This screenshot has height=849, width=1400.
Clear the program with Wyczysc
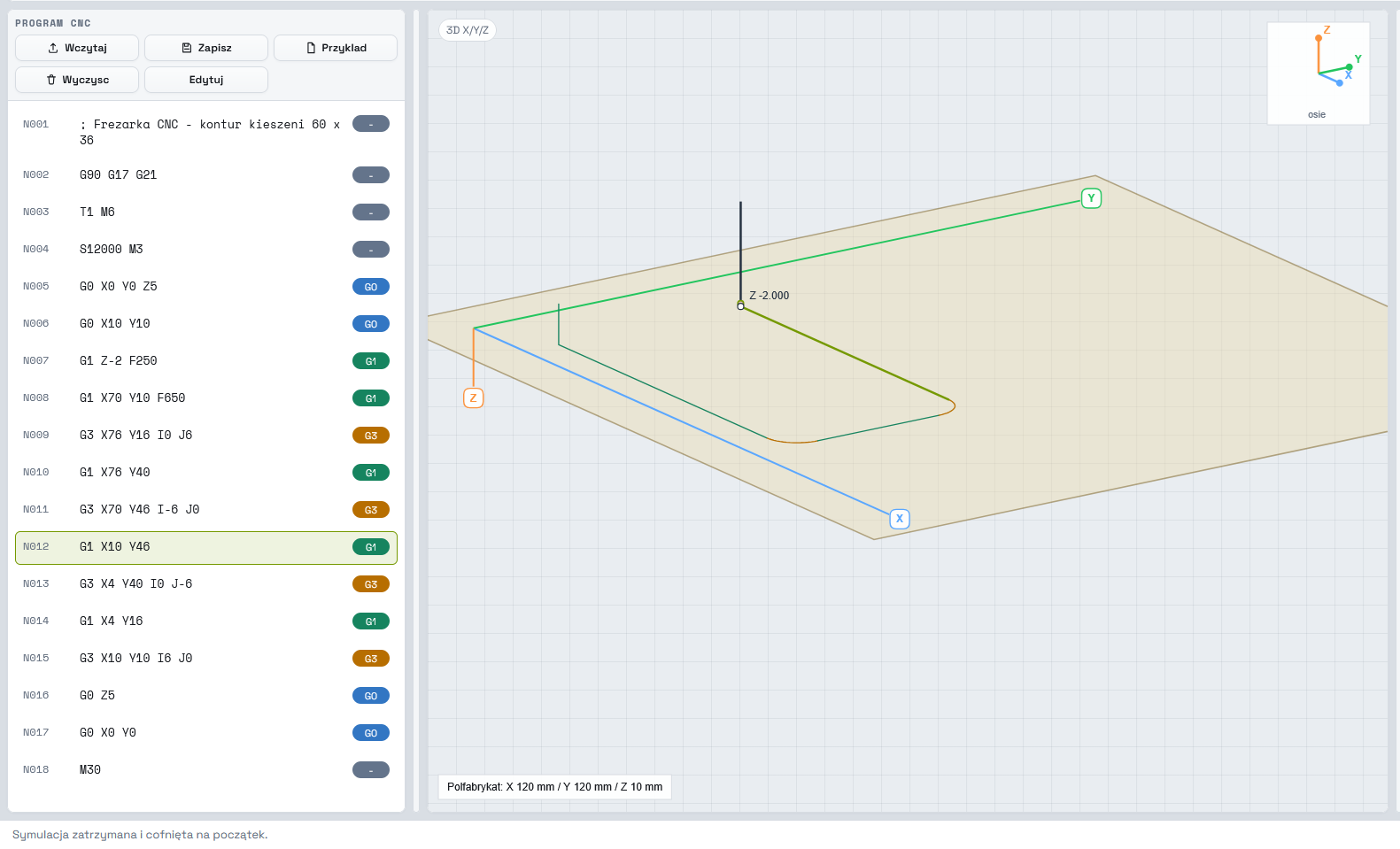click(77, 80)
